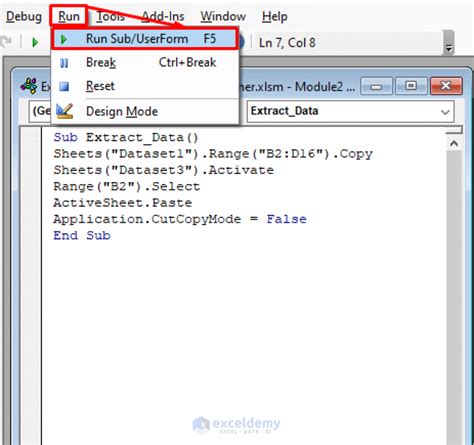Screen dimensions: 474x445
Task: Click the redo icon in toolbar
Action: [6, 41]
